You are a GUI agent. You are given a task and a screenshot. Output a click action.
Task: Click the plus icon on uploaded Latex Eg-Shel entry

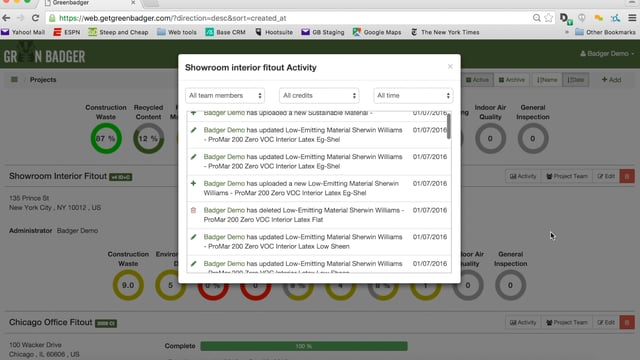click(x=193, y=183)
